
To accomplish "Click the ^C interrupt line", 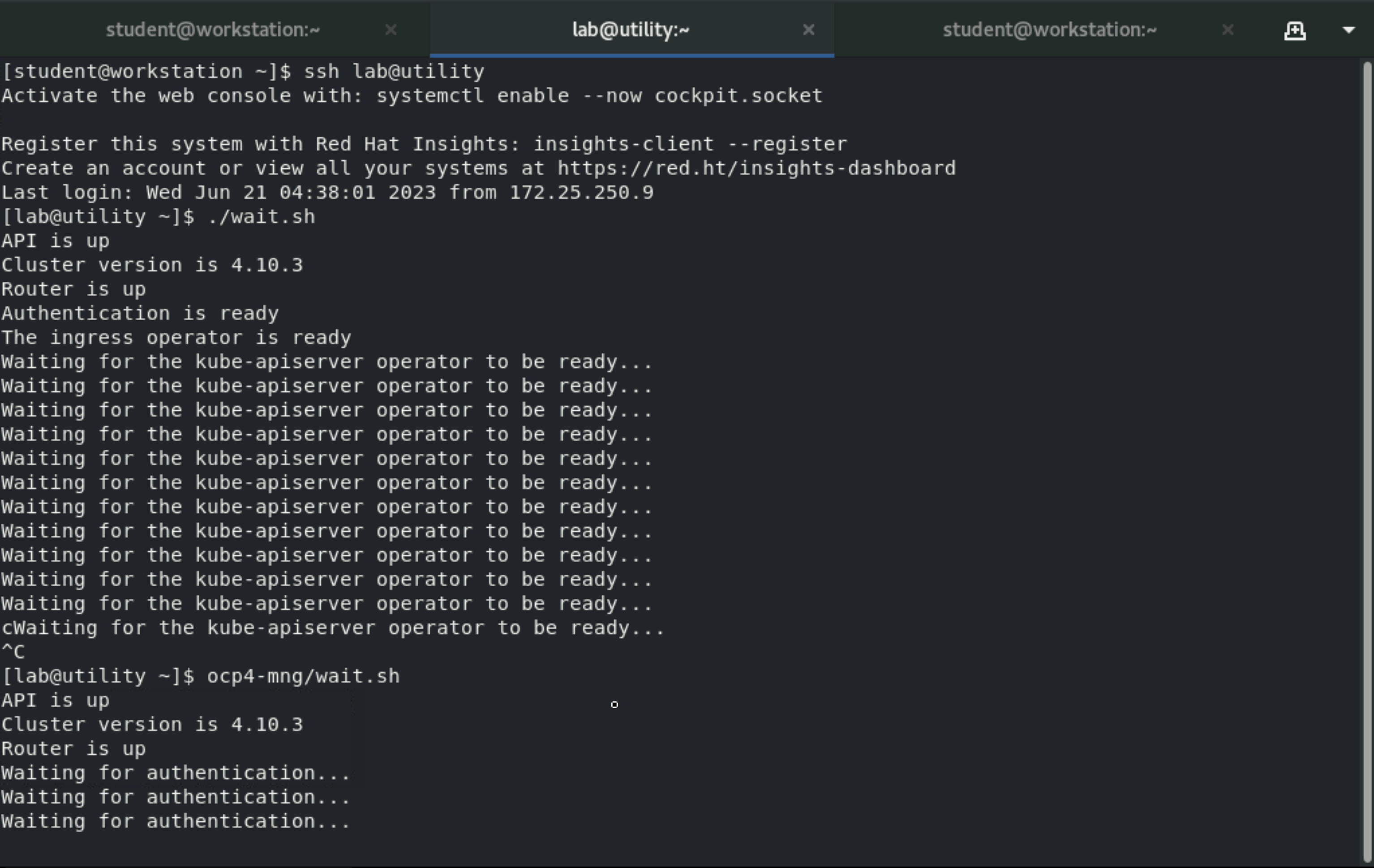I will [x=13, y=652].
